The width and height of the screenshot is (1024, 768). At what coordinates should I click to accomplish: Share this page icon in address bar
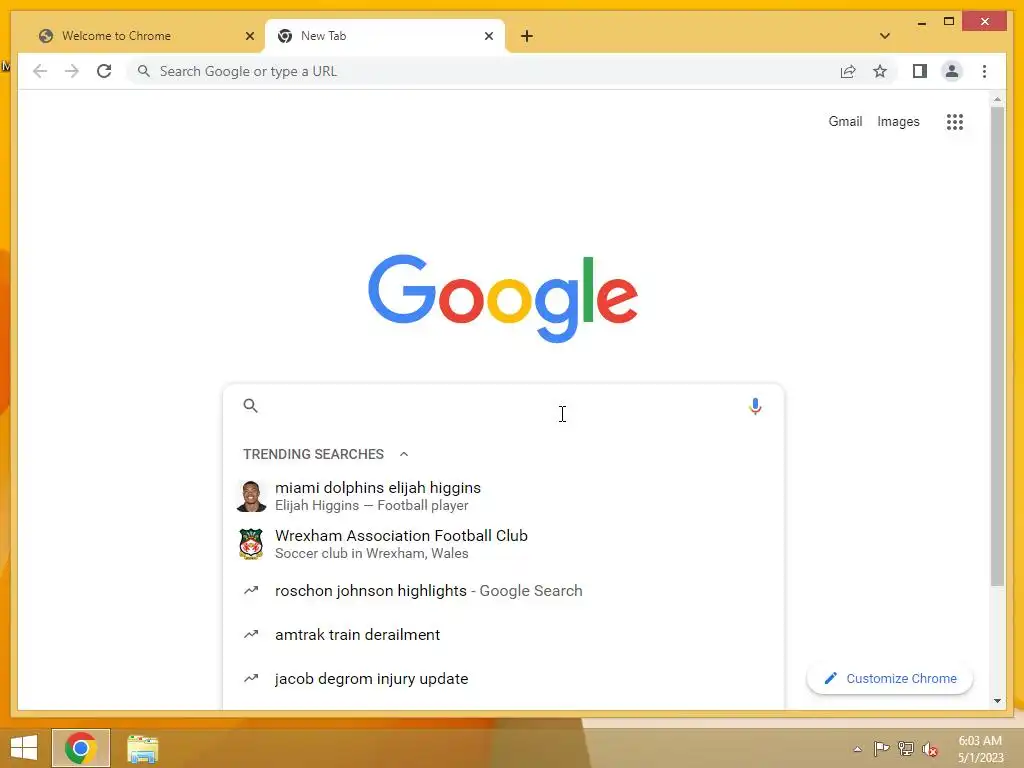pyautogui.click(x=848, y=71)
